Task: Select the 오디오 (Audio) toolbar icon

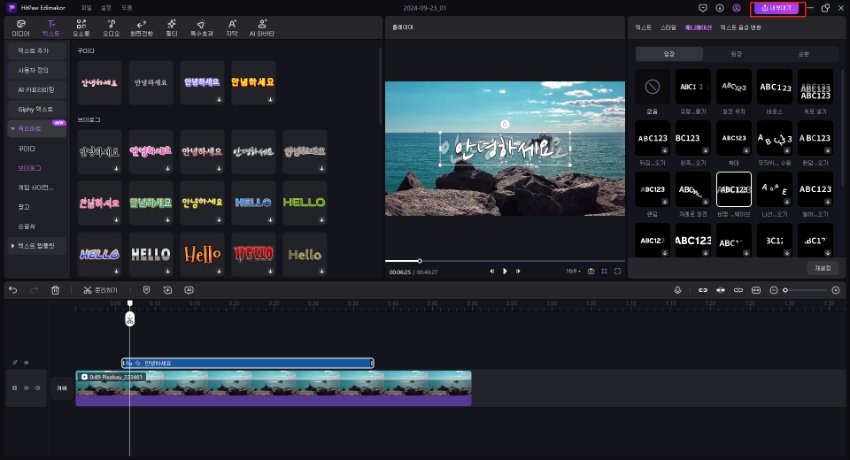Action: pos(110,27)
